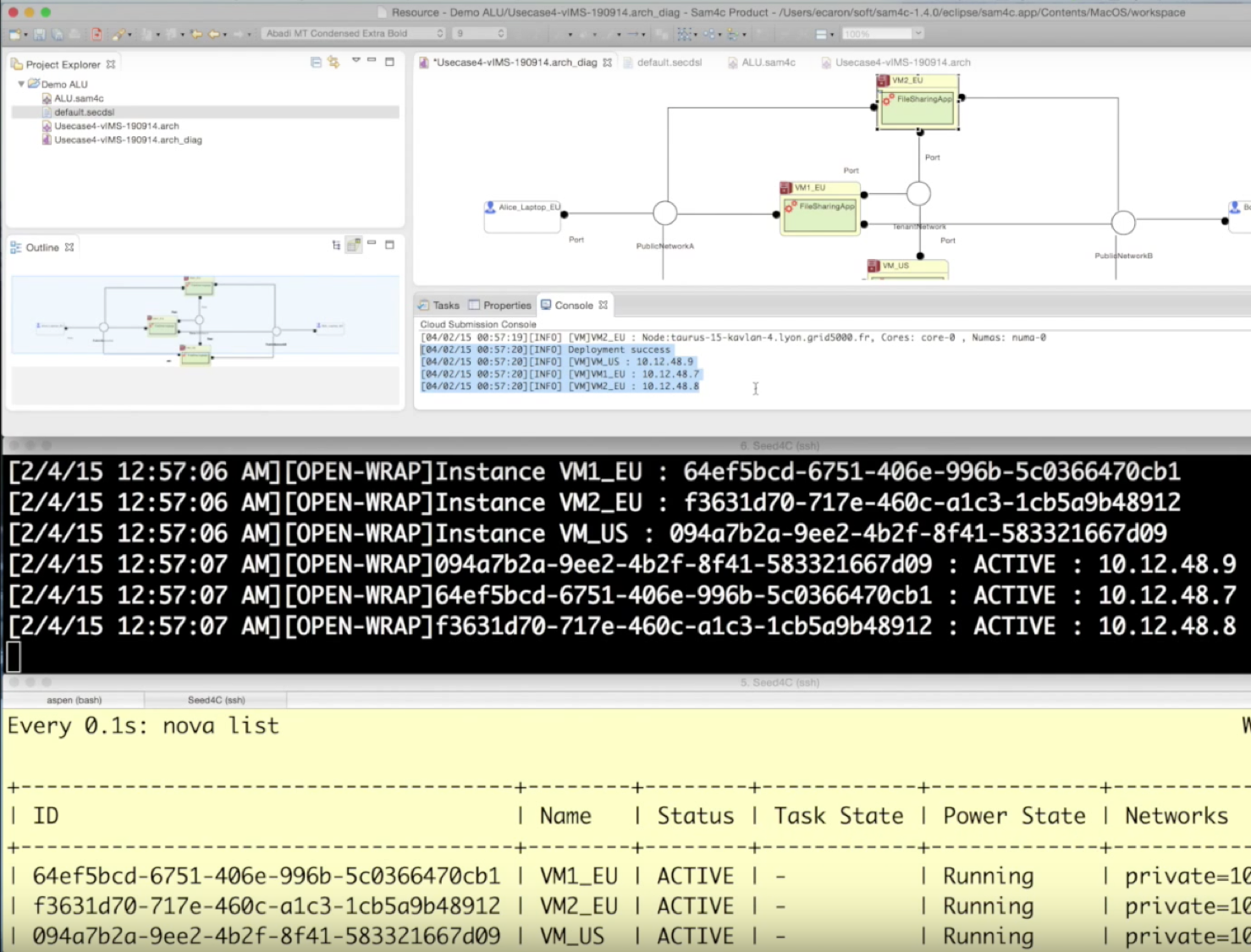Image resolution: width=1251 pixels, height=952 pixels.
Task: Select Usecase4-vIMS-190914.arch file in tree
Action: click(116, 126)
